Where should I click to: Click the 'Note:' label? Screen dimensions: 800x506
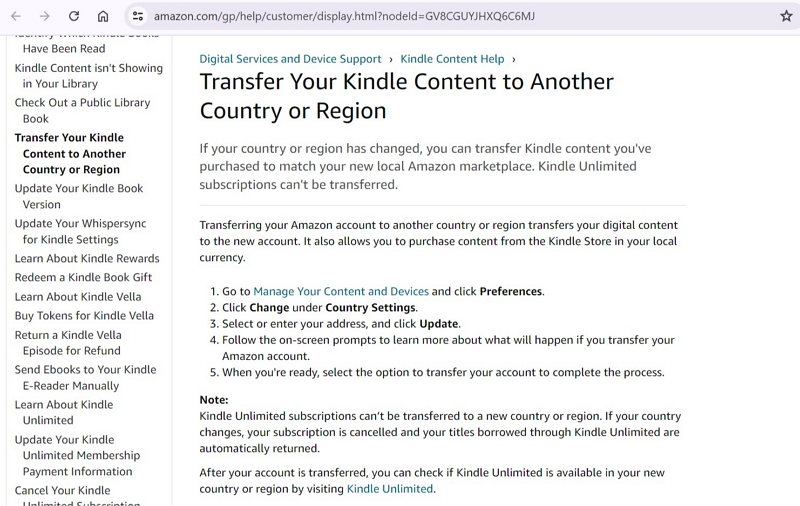pyautogui.click(x=214, y=400)
